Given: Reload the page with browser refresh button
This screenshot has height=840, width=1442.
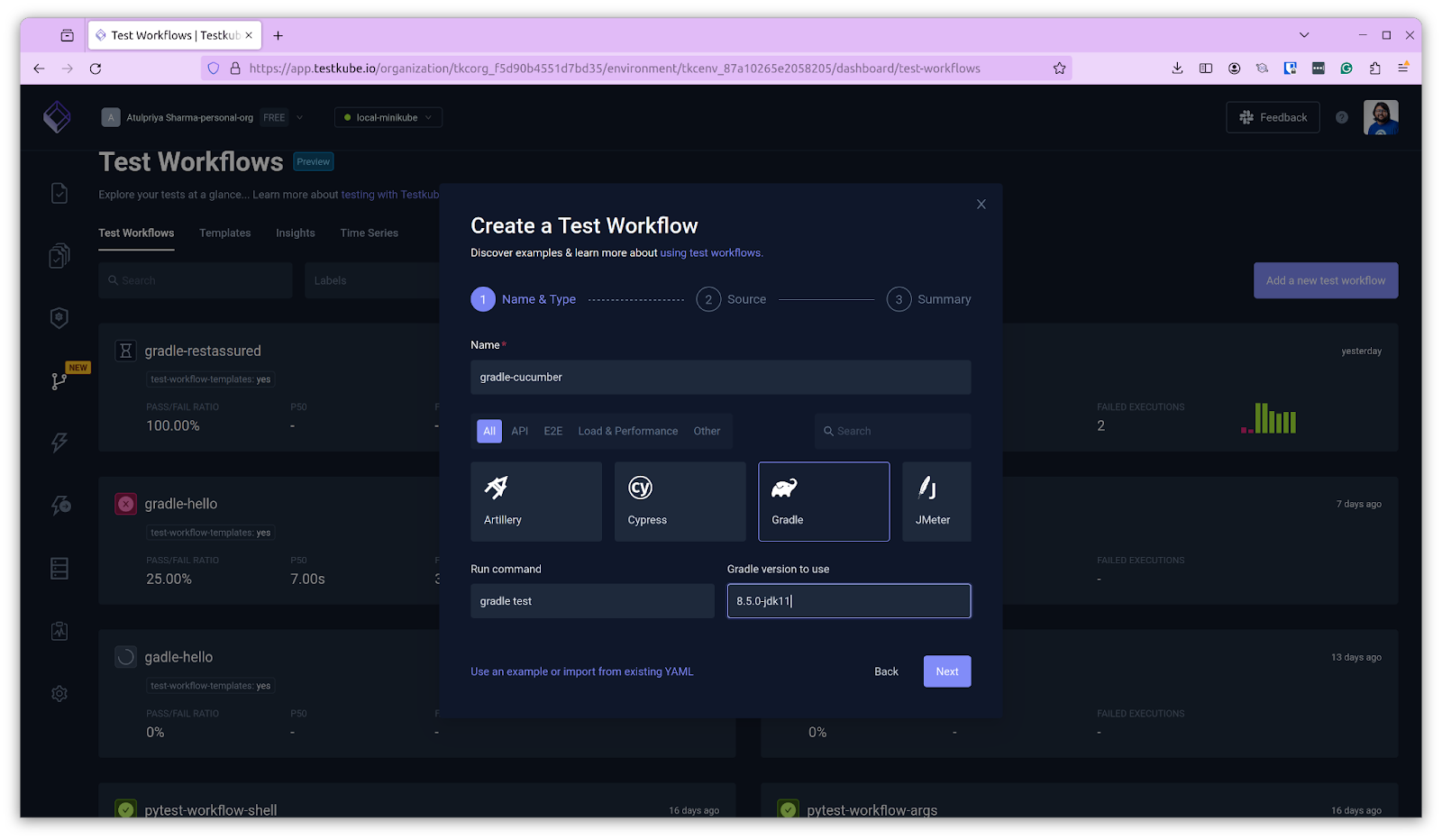Looking at the screenshot, I should [96, 68].
